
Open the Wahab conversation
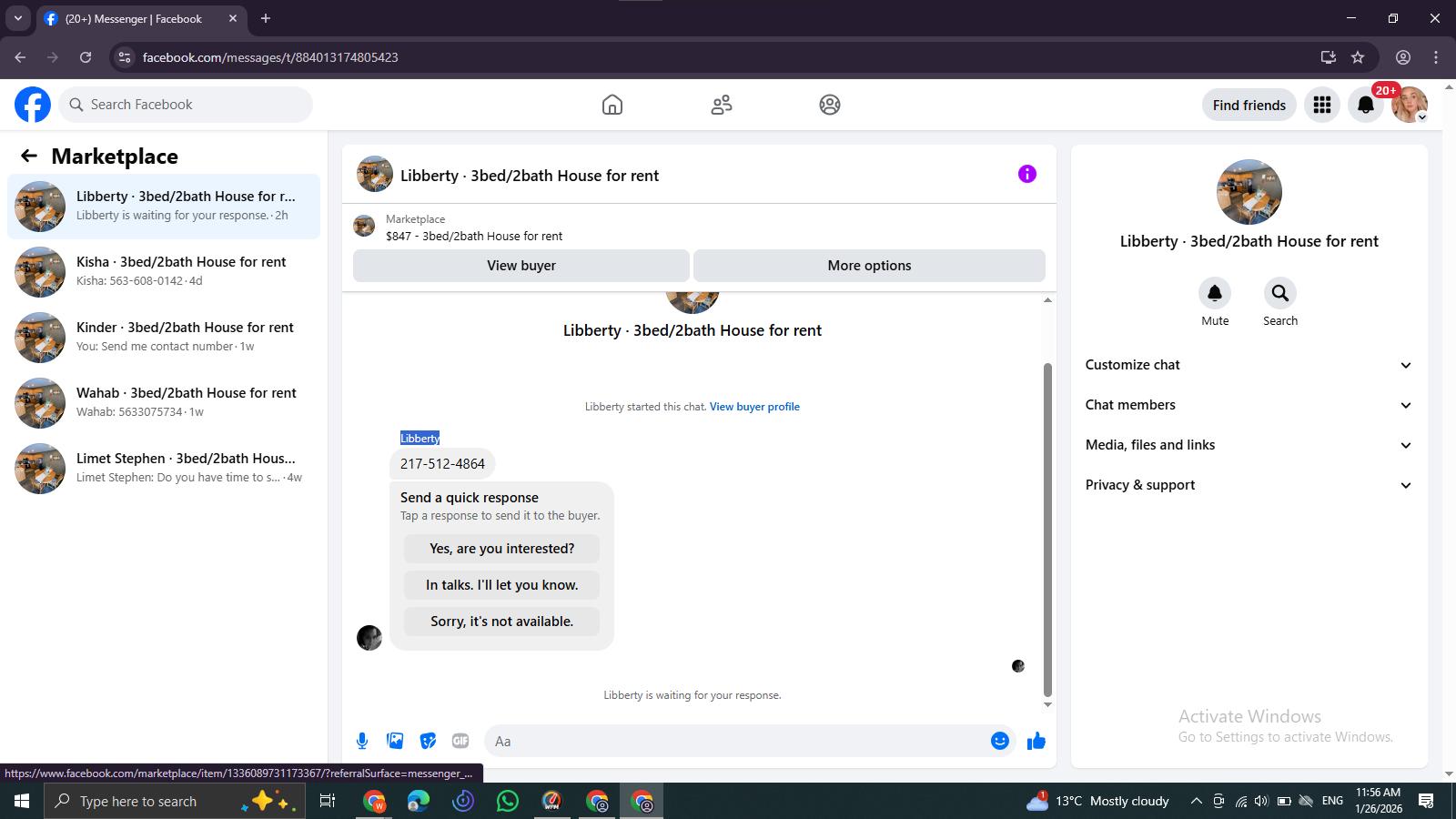coord(164,403)
